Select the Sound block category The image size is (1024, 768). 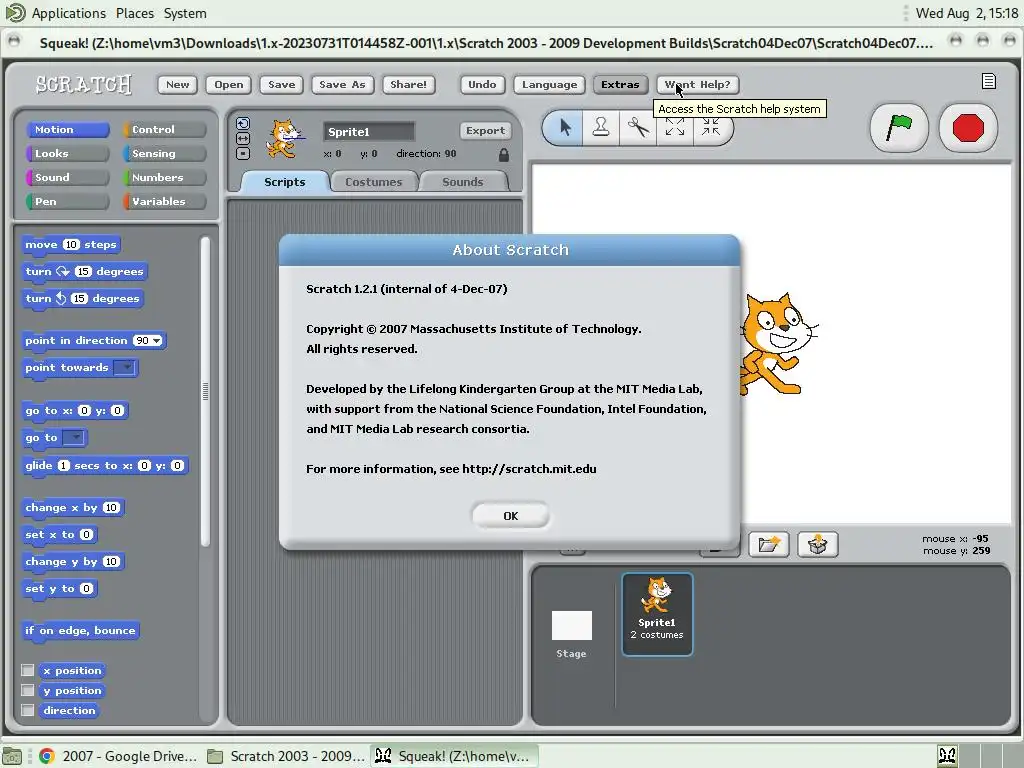(67, 178)
